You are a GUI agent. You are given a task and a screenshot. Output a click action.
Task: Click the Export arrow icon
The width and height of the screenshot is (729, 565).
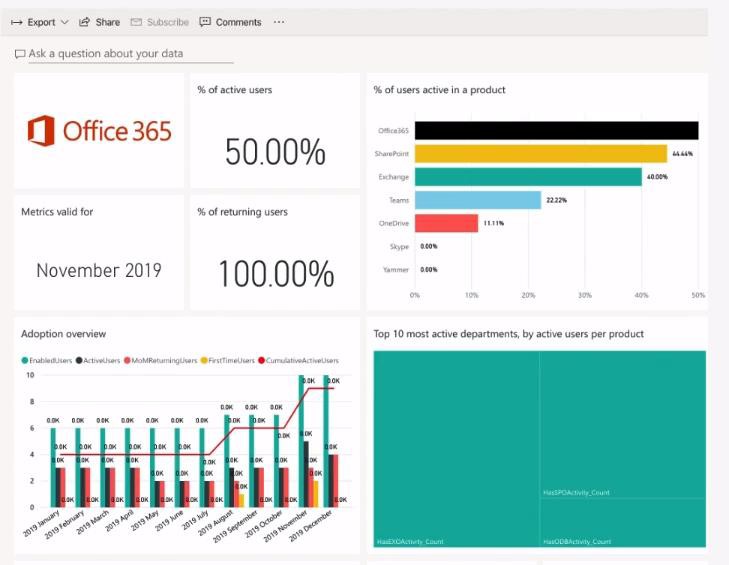(16, 22)
